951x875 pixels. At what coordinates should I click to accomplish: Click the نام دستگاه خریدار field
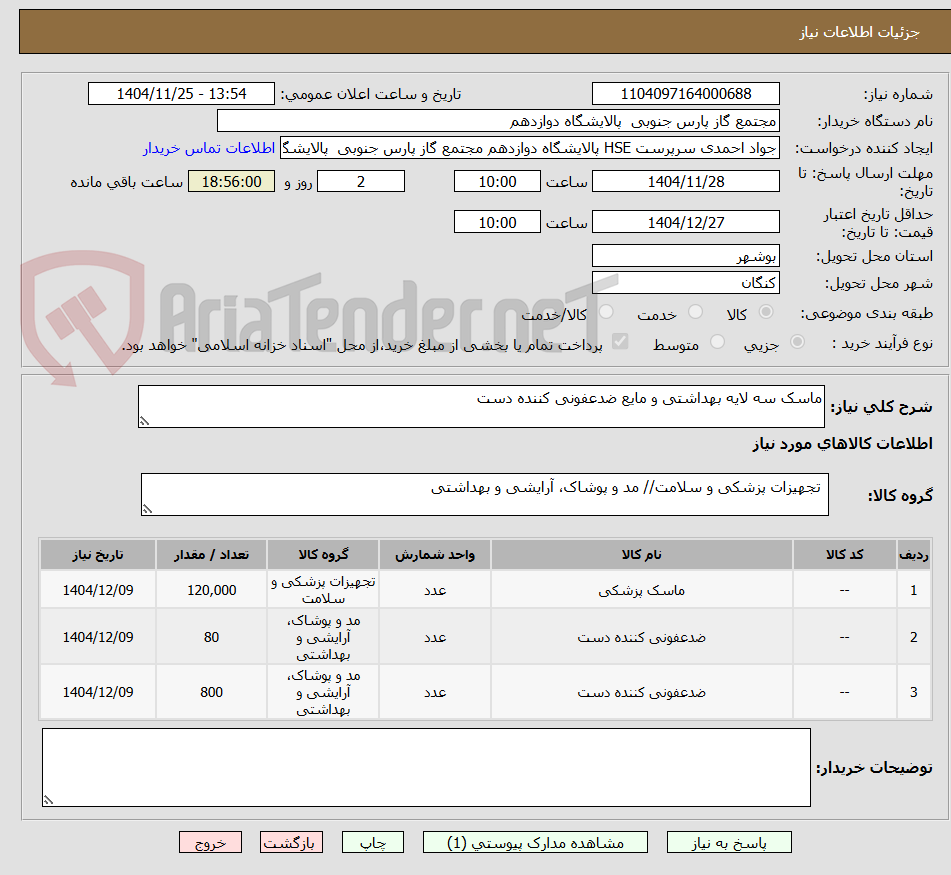(x=498, y=121)
